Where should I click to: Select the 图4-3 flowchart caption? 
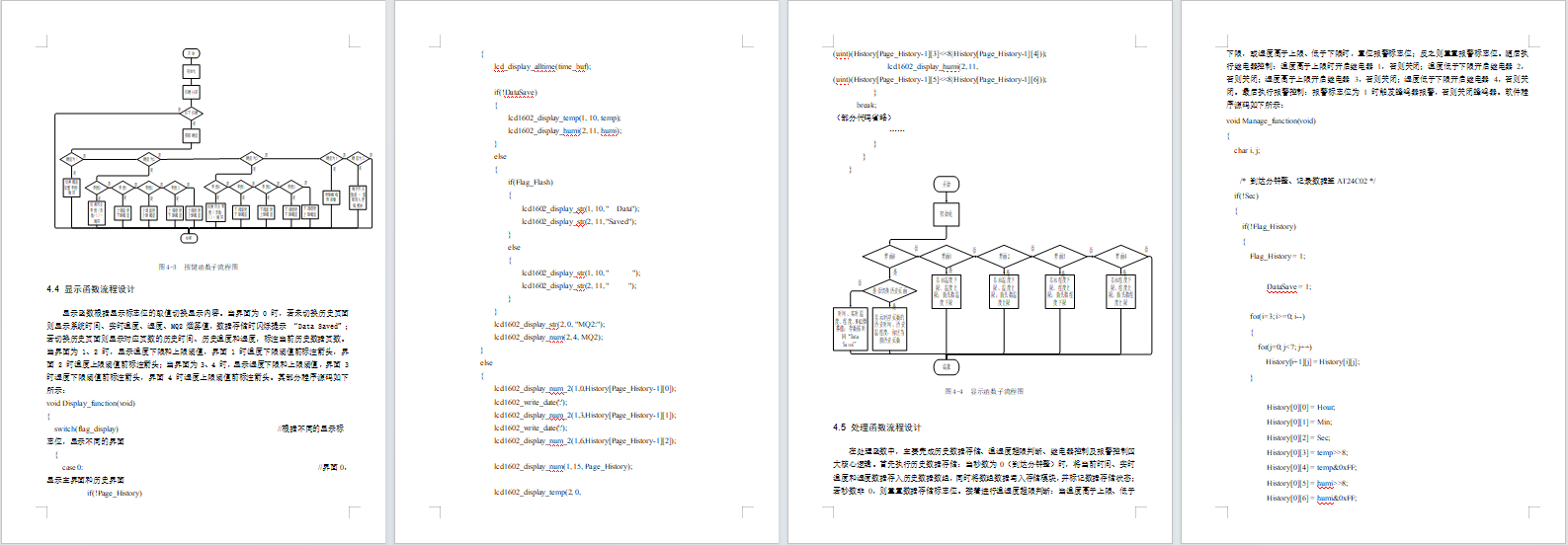point(198,267)
